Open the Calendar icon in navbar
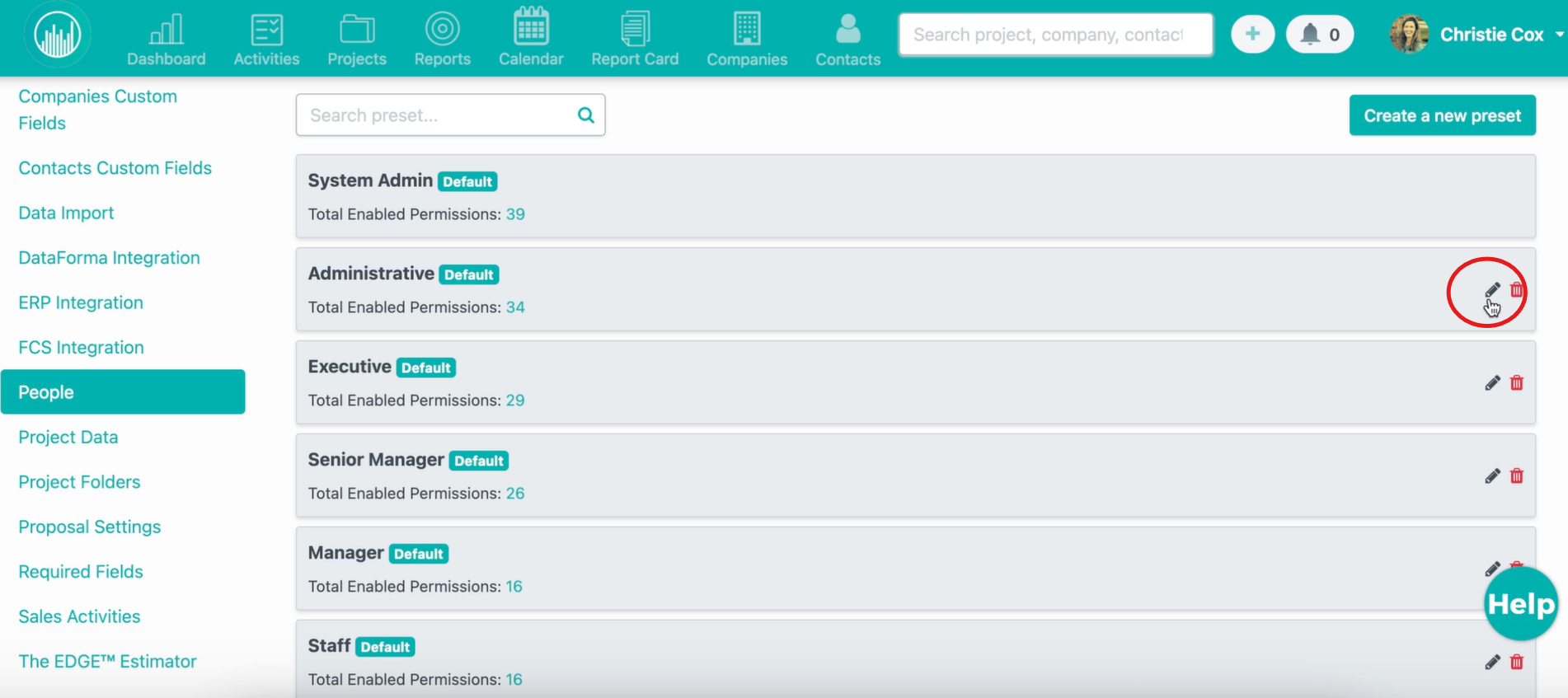 pyautogui.click(x=531, y=28)
